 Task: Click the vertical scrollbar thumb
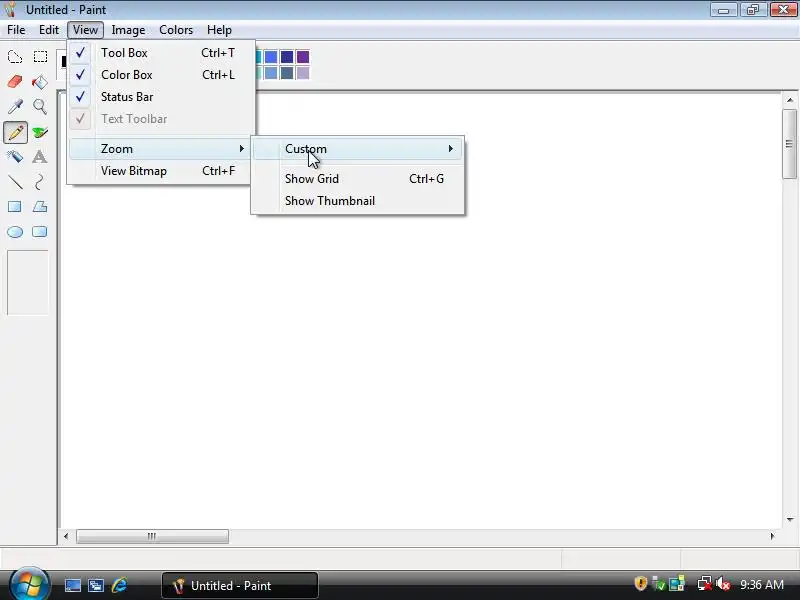coord(790,144)
